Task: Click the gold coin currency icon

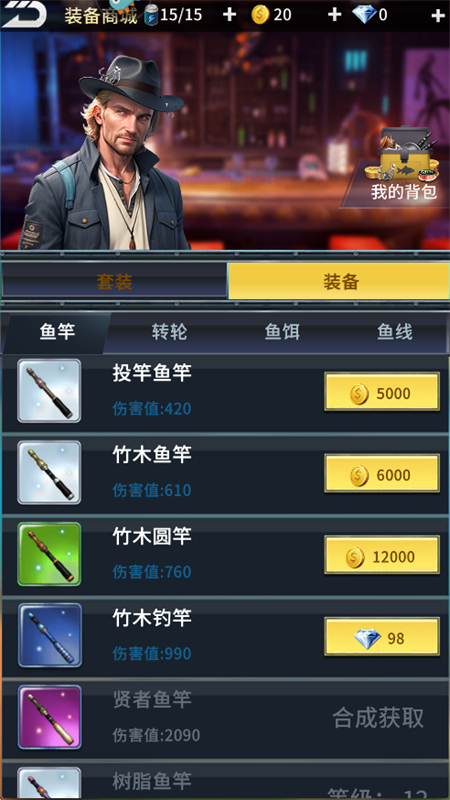Action: [260, 15]
